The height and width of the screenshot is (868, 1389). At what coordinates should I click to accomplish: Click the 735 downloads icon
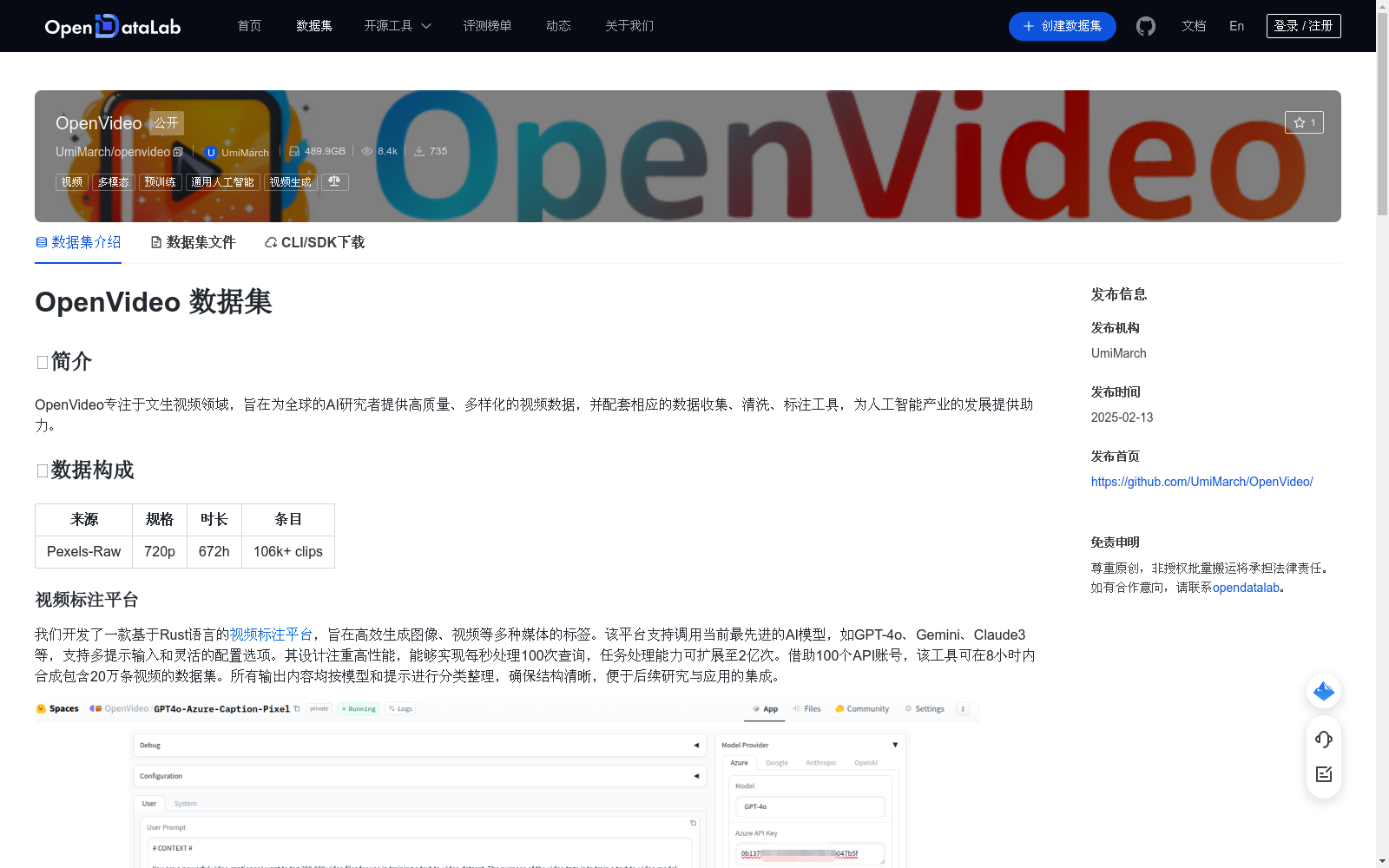(419, 151)
